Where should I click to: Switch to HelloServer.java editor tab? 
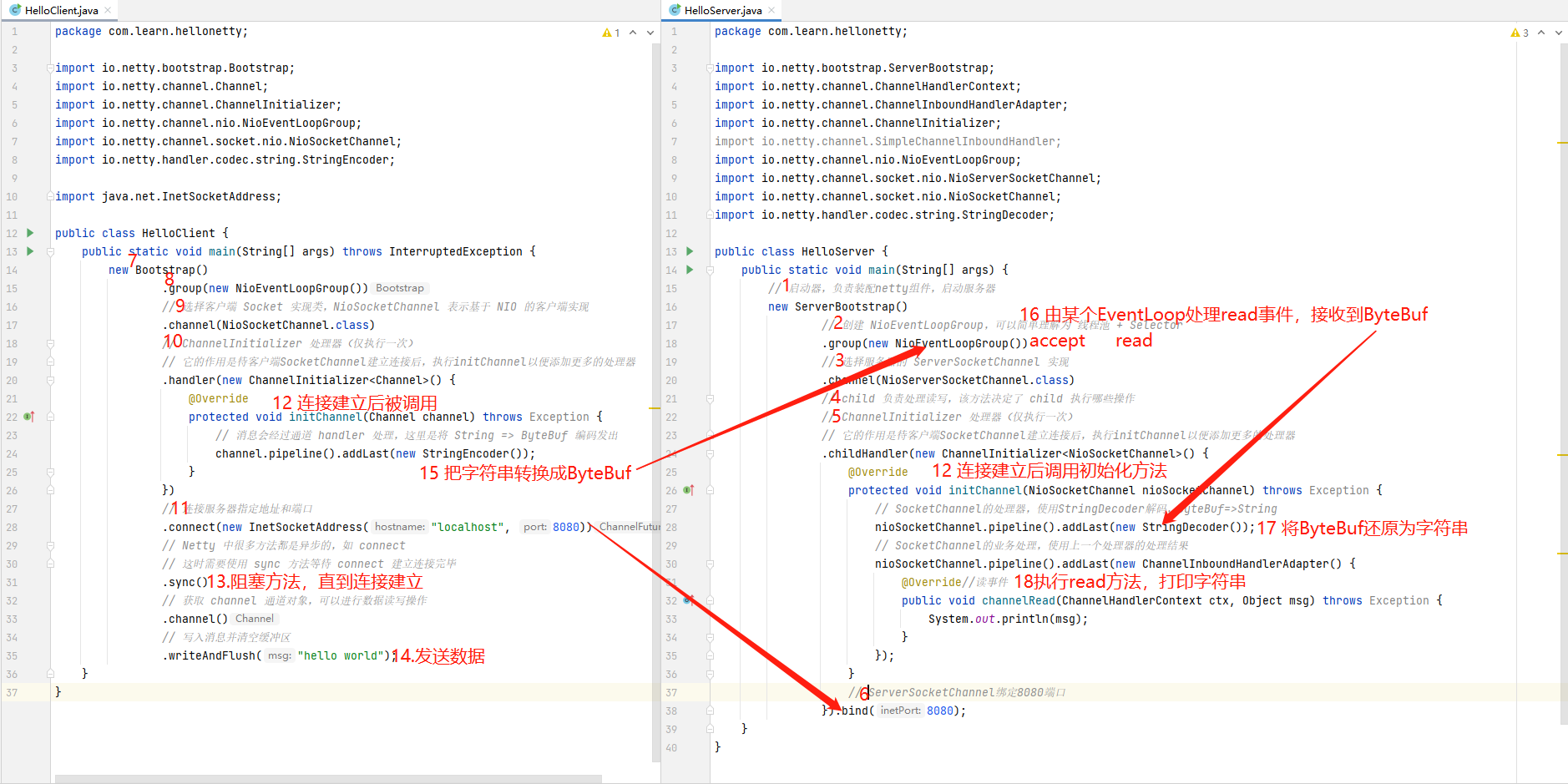pyautogui.click(x=723, y=10)
